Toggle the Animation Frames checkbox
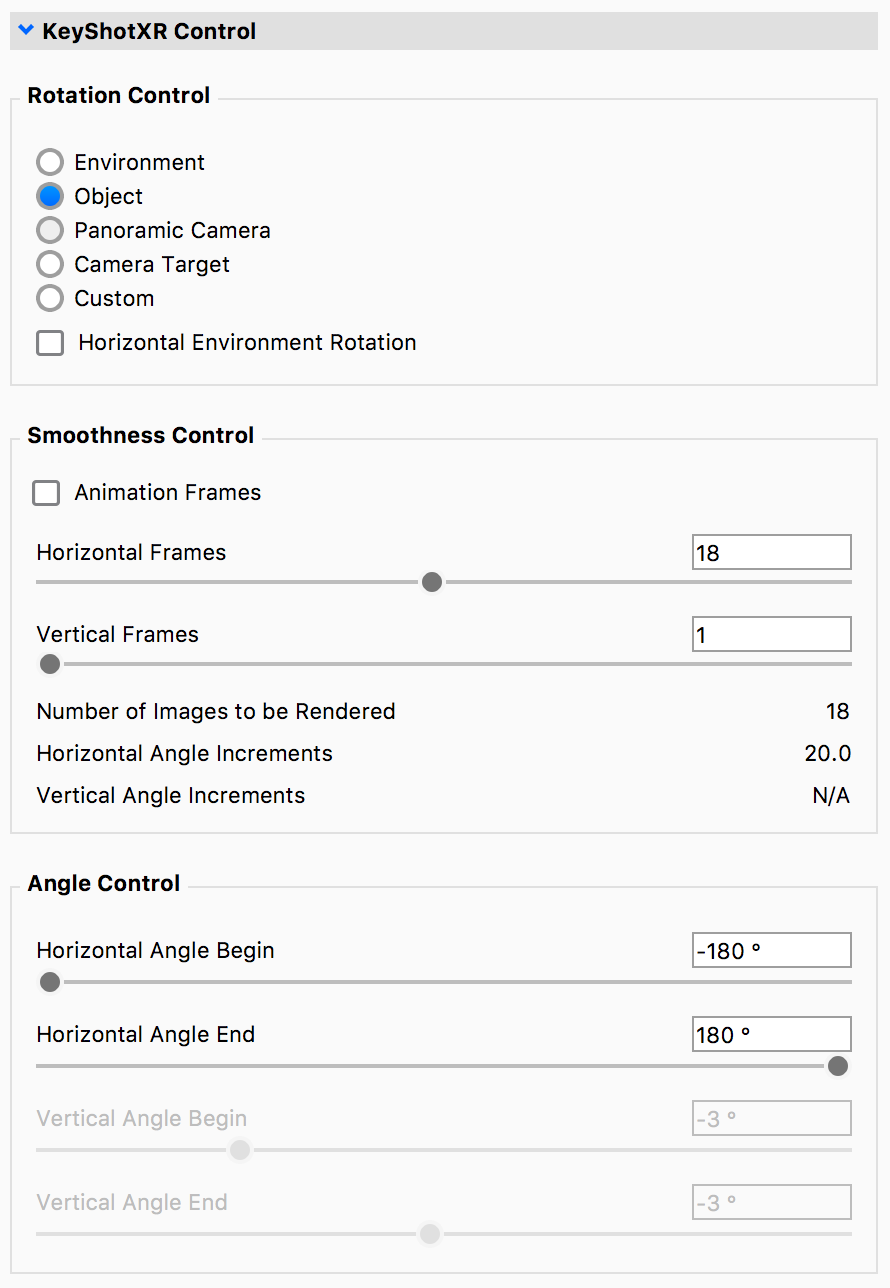 pos(46,492)
